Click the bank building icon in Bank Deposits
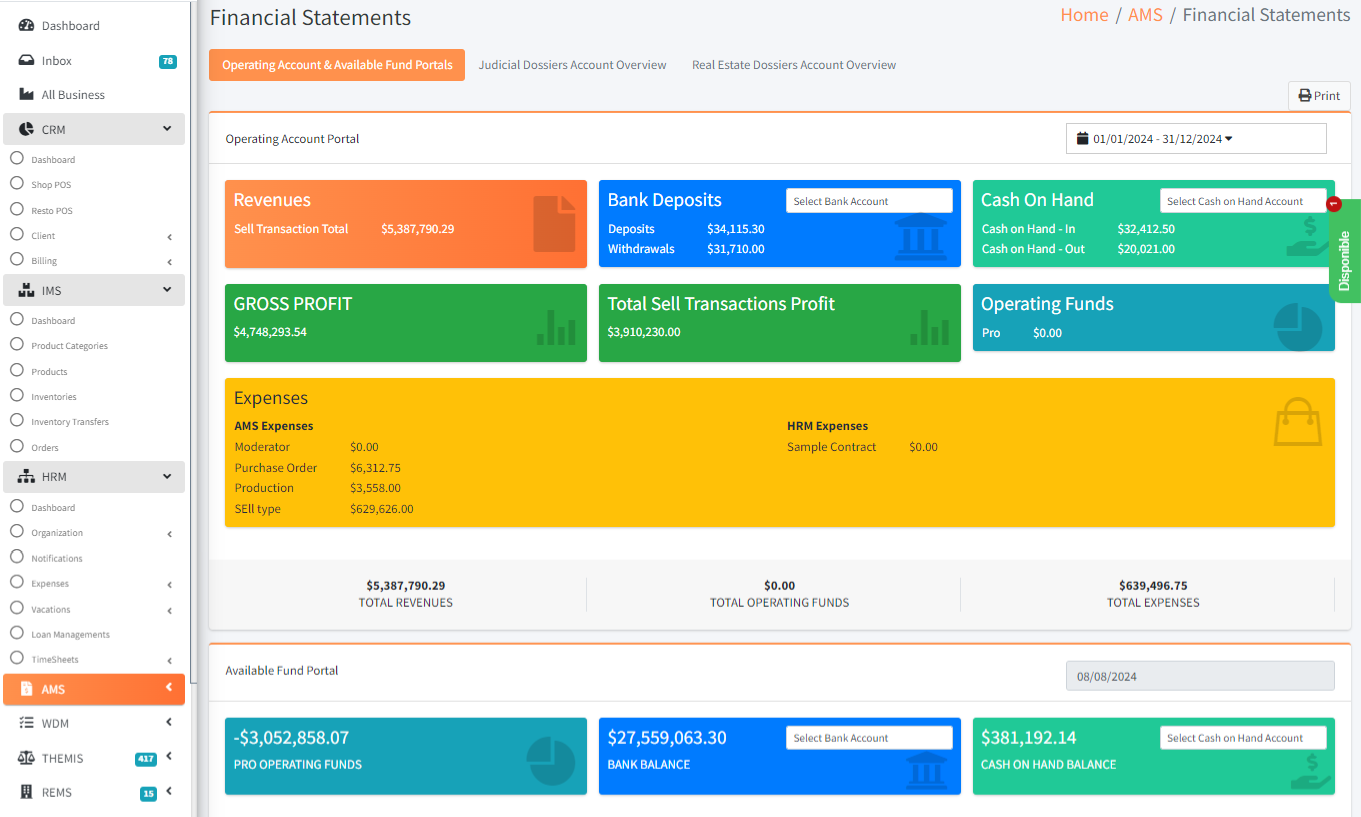 (x=920, y=236)
